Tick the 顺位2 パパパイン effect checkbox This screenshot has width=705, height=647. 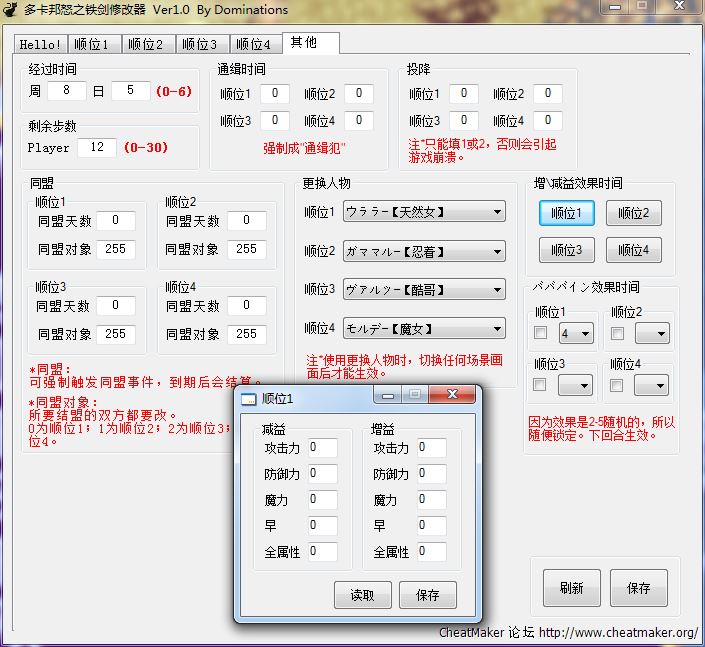[617, 332]
